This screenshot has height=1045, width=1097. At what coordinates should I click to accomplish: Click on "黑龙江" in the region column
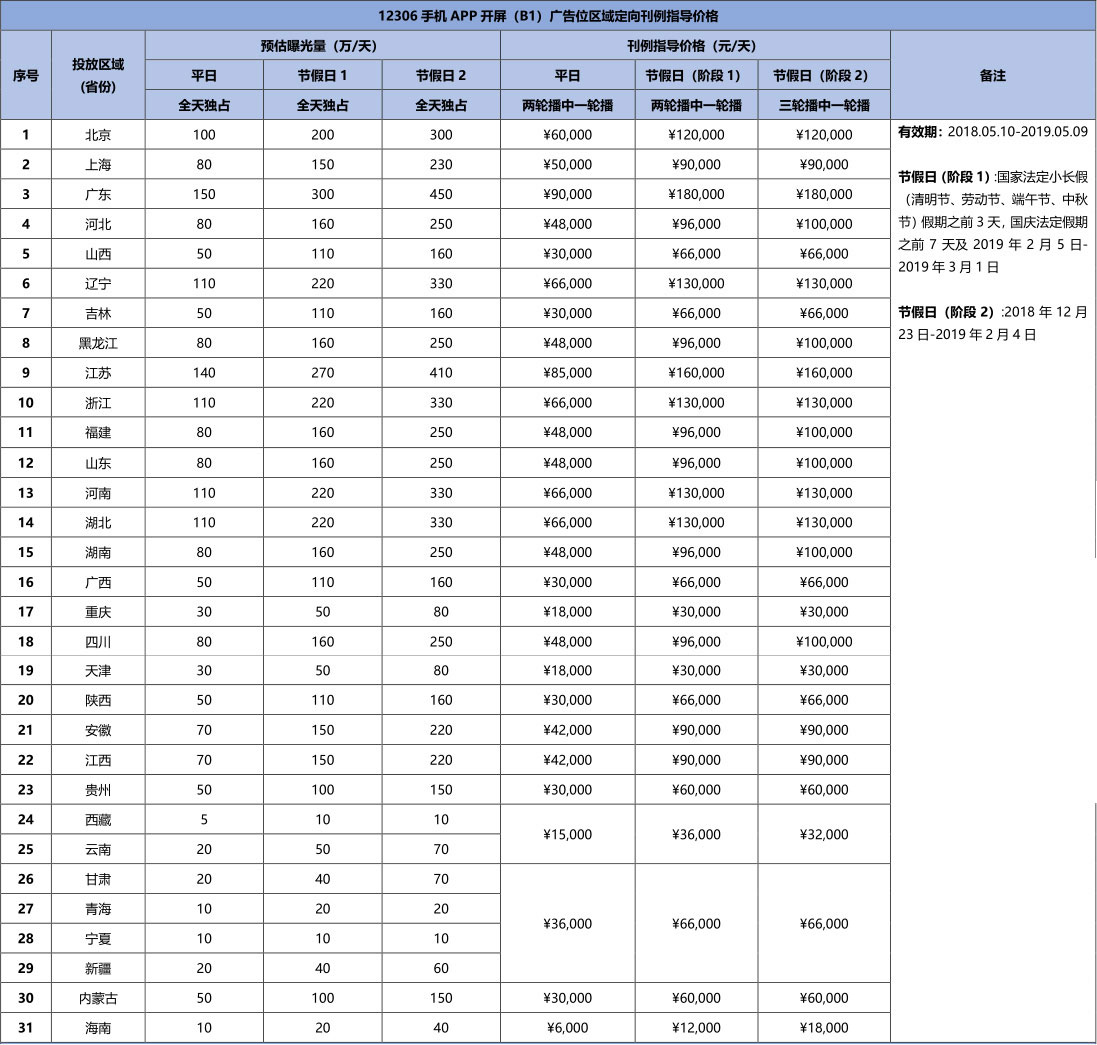pos(98,343)
